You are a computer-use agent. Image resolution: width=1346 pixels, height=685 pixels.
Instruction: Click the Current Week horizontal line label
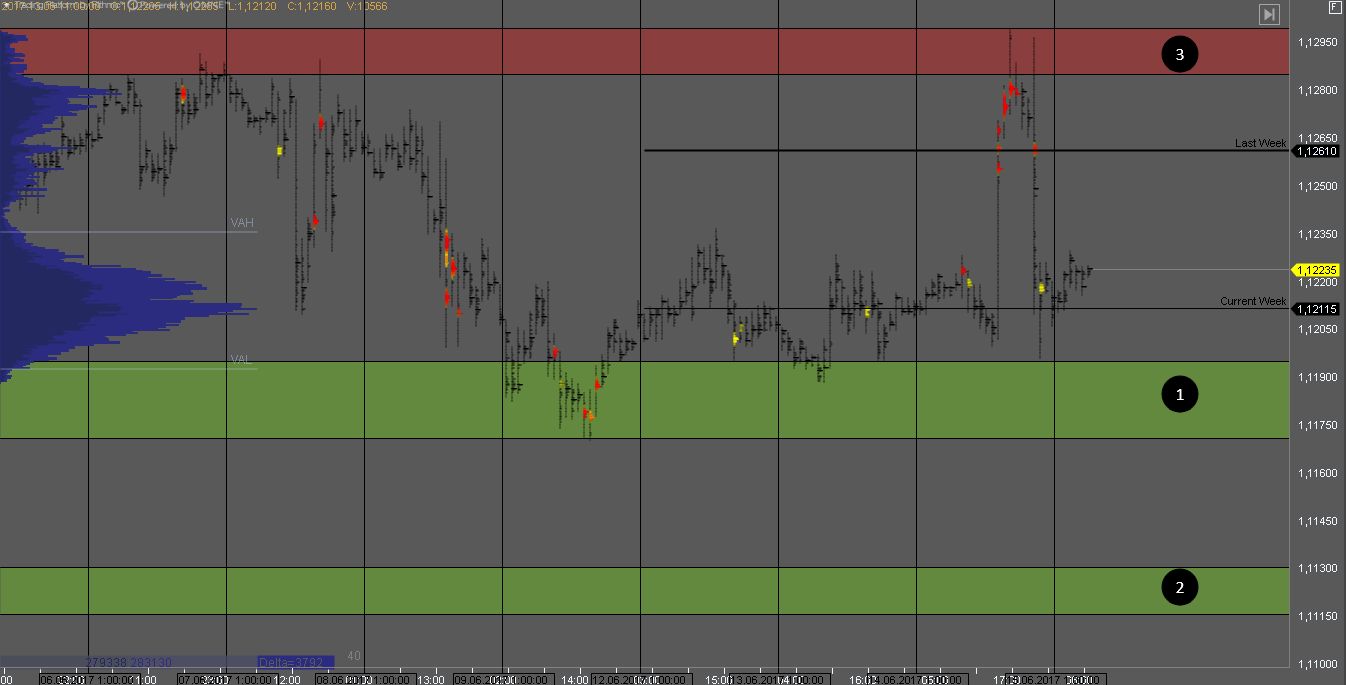[x=1253, y=301]
